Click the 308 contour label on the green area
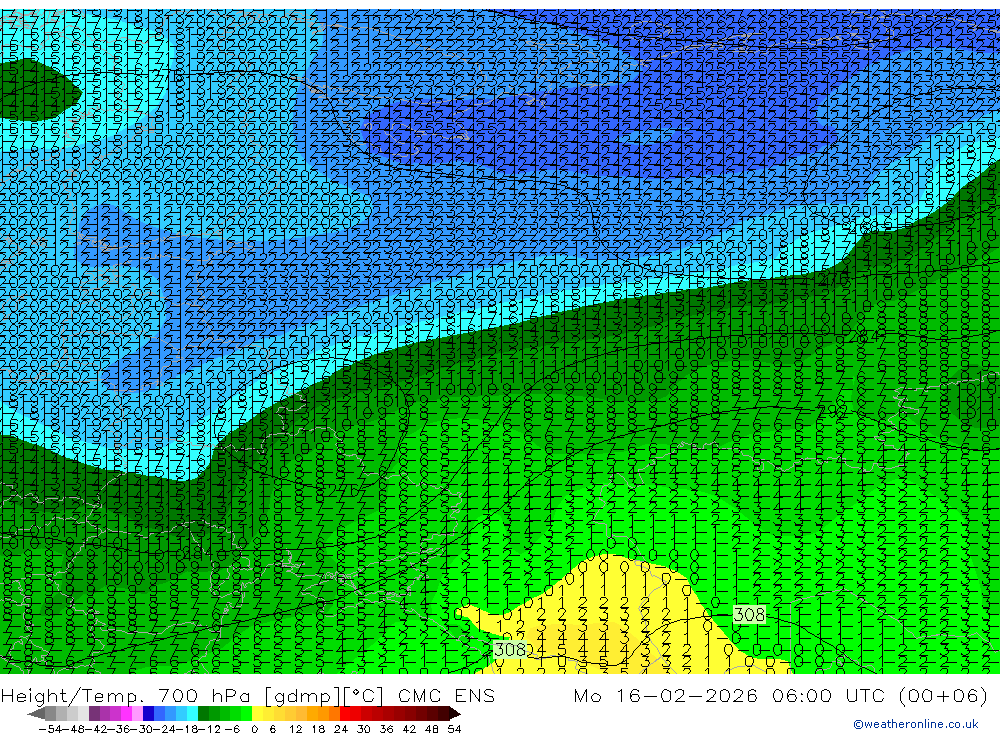Image resolution: width=1000 pixels, height=733 pixels. [749, 614]
